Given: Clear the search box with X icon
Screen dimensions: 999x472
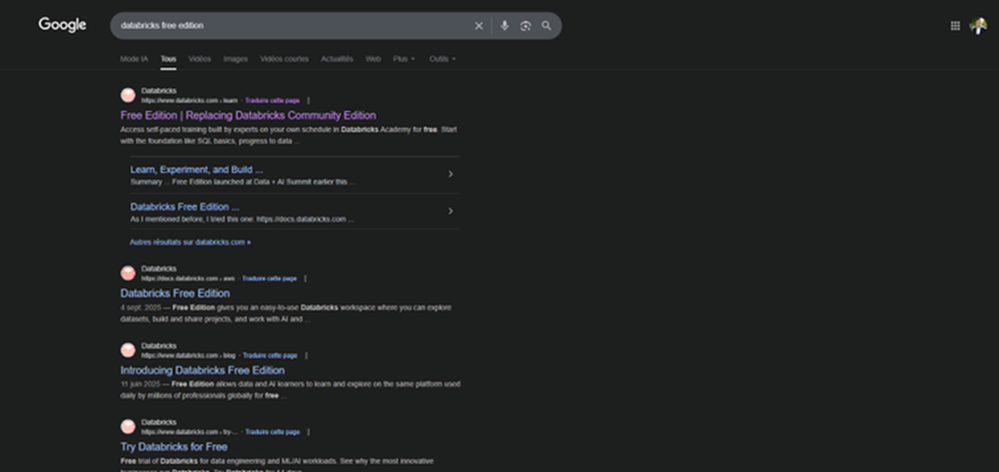Looking at the screenshot, I should click(478, 26).
